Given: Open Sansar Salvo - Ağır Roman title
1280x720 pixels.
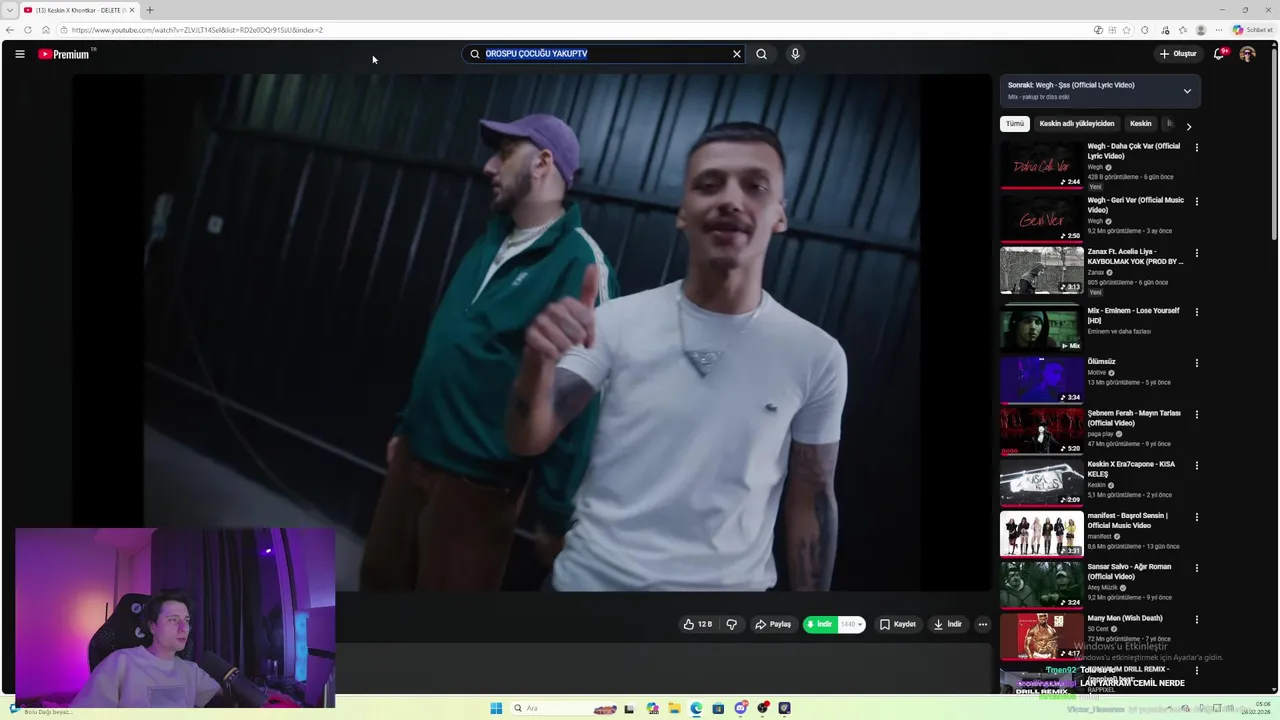Looking at the screenshot, I should (1129, 571).
